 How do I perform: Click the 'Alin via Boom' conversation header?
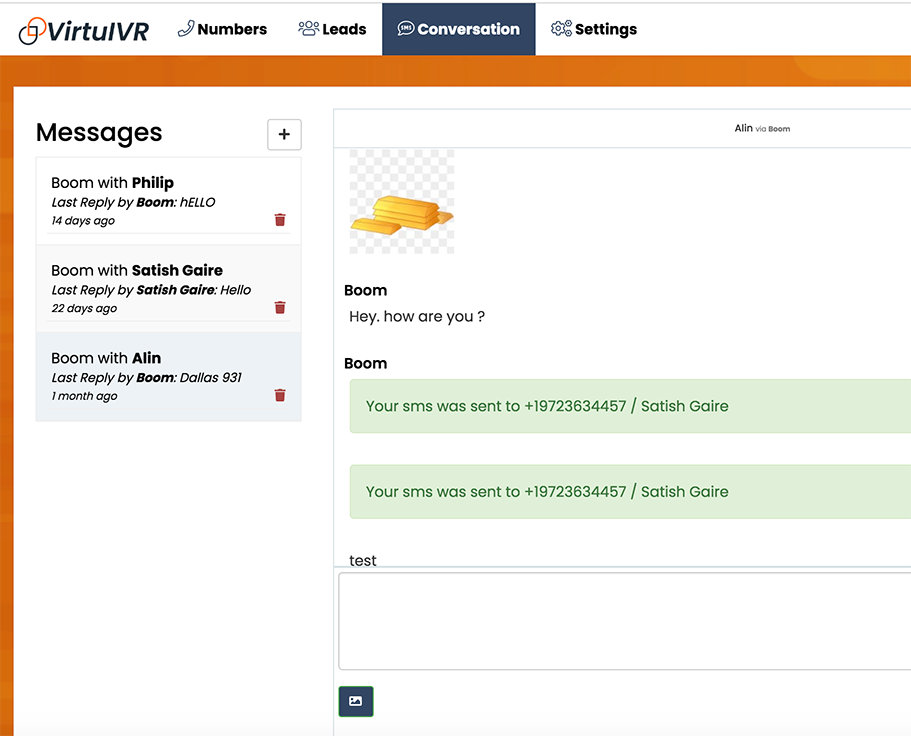[762, 128]
